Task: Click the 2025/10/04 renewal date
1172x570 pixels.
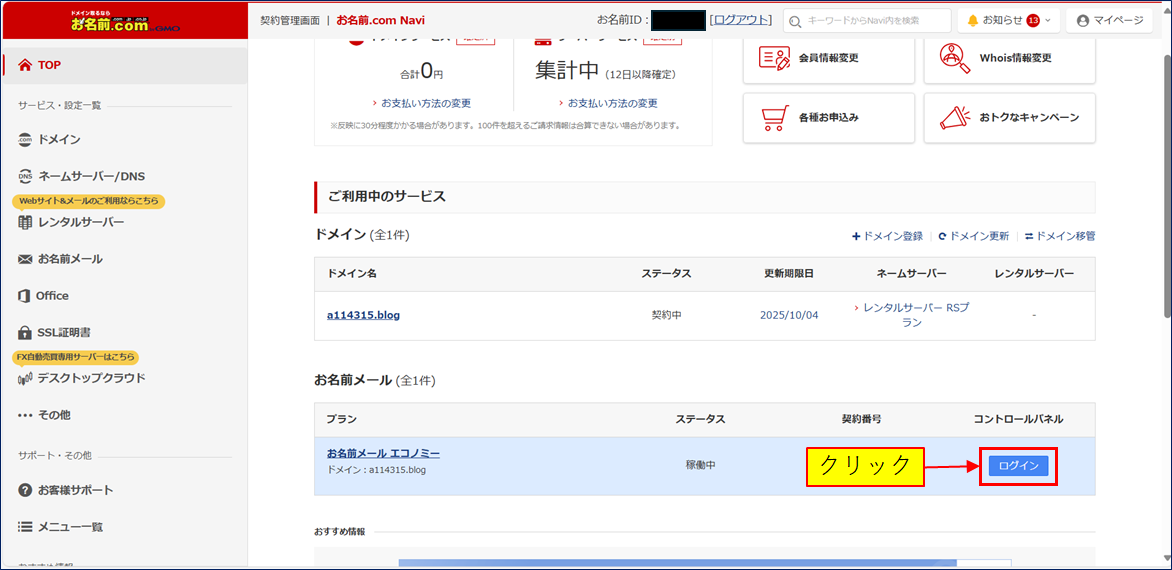Action: (x=789, y=315)
